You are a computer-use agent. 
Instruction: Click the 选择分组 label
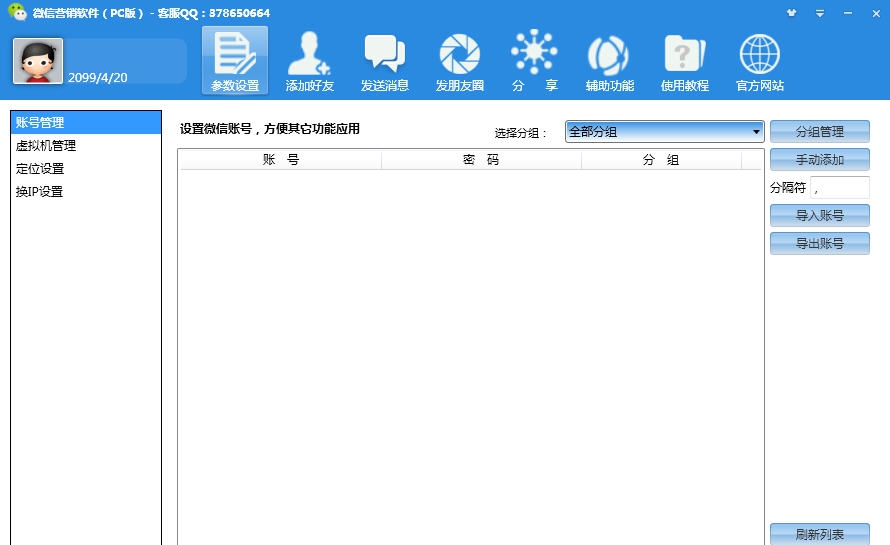[x=520, y=133]
